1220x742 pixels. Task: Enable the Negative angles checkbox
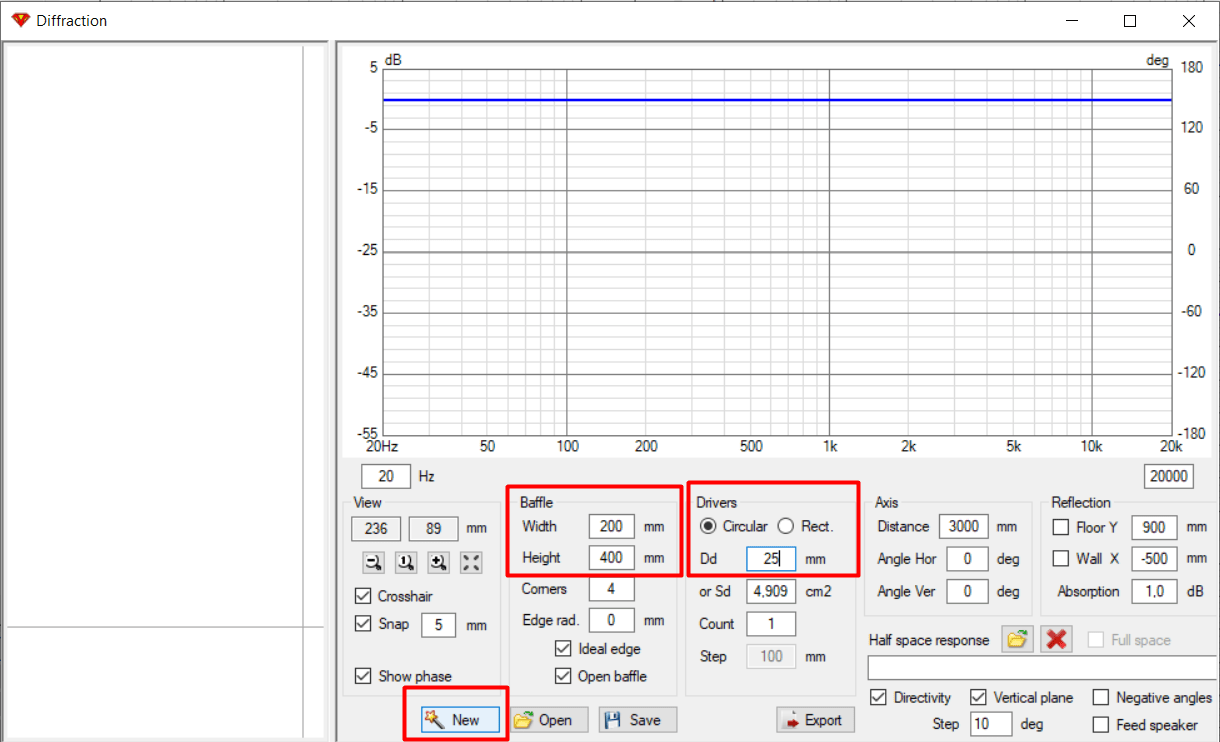1101,697
